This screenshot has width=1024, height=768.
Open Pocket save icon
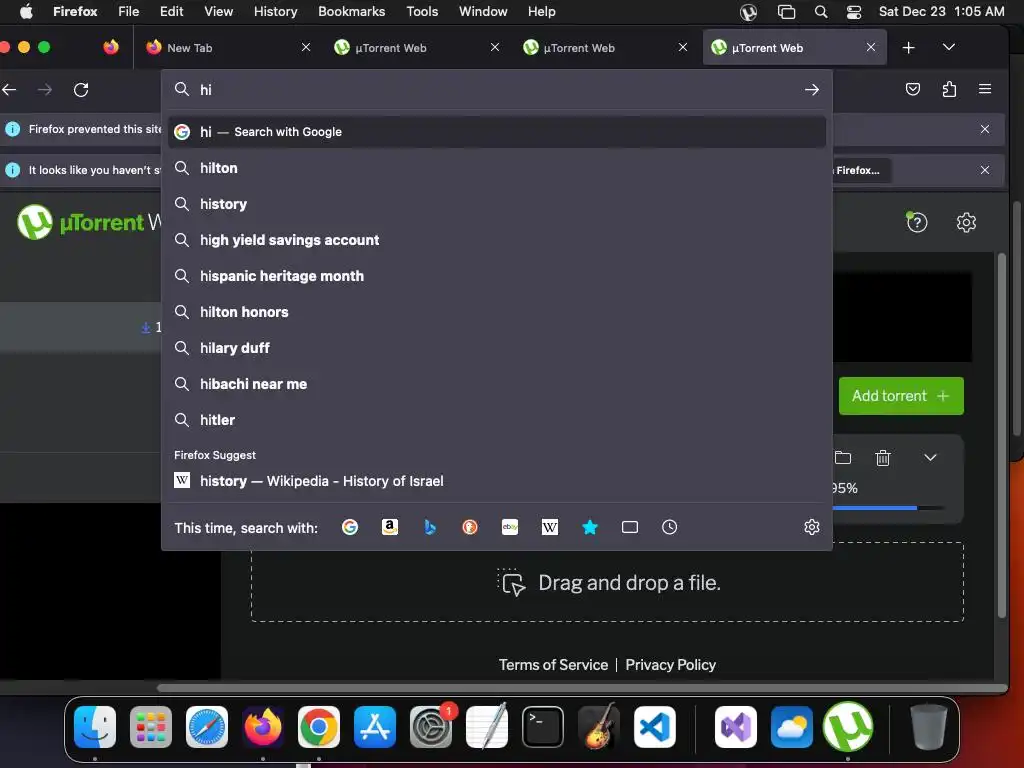(x=913, y=89)
